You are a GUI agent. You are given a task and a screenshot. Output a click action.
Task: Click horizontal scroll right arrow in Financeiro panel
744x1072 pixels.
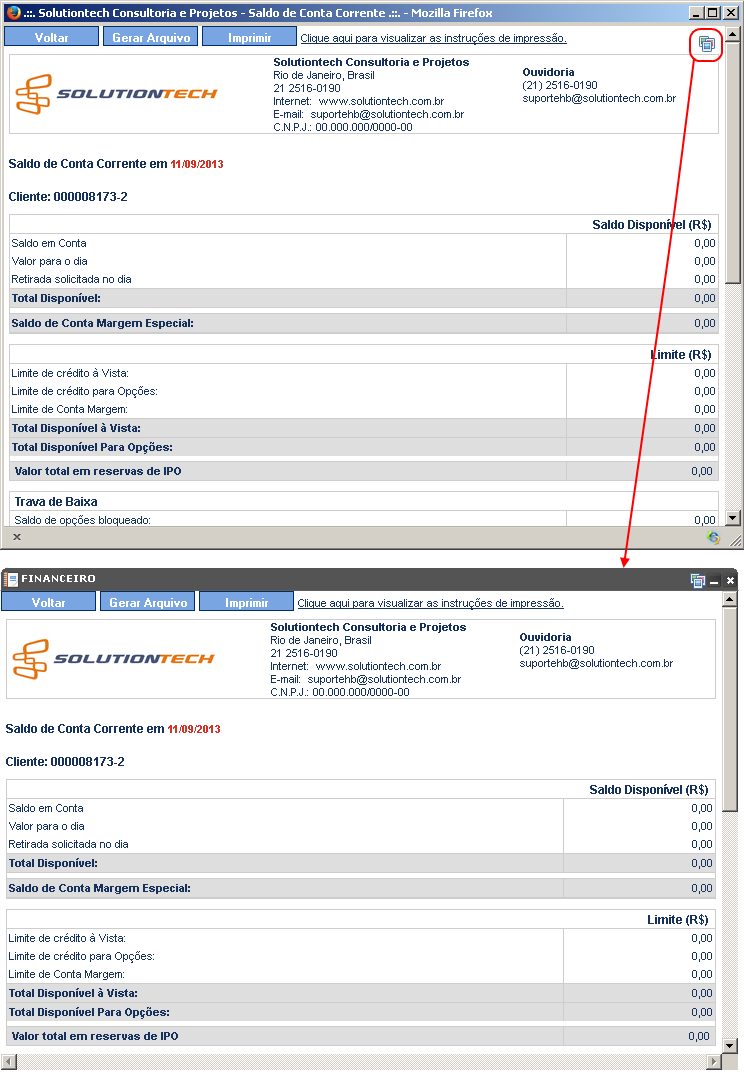[715, 1062]
